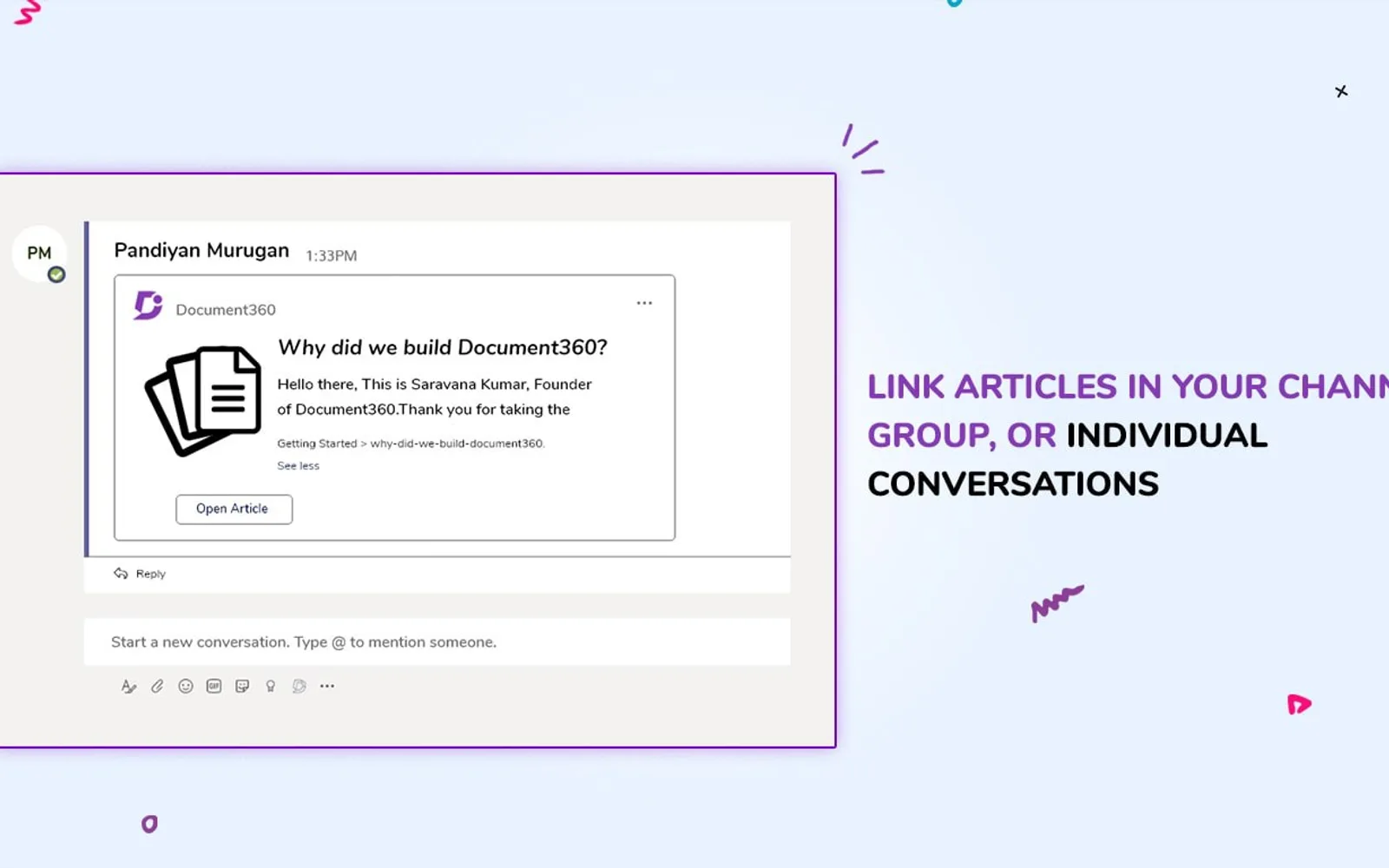Viewport: 1389px width, 868px height.
Task: Open the emoji picker
Action: [x=186, y=687]
